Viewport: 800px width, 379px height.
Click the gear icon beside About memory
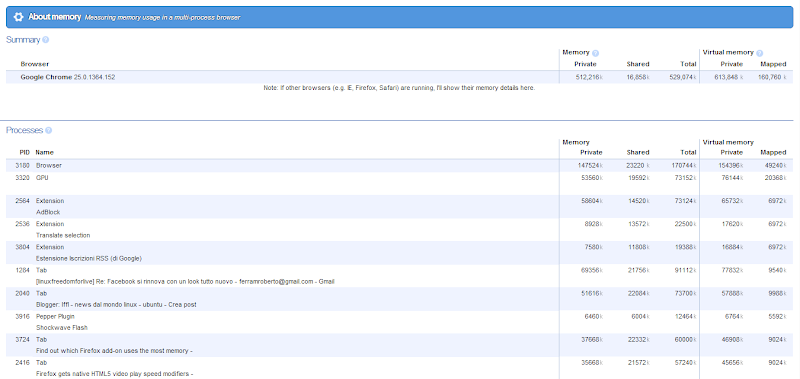18,17
